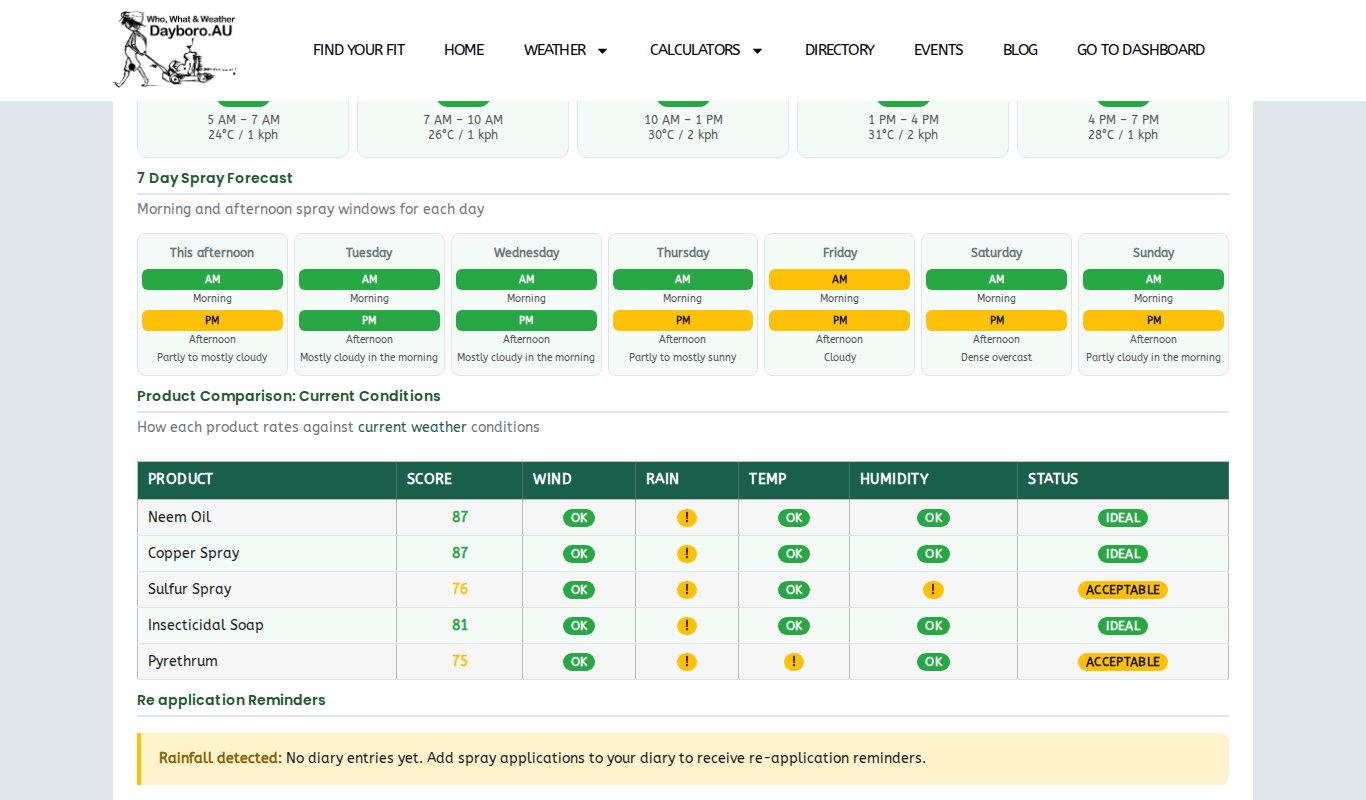
Task: Open the Find Your Fit menu item
Action: tap(359, 50)
